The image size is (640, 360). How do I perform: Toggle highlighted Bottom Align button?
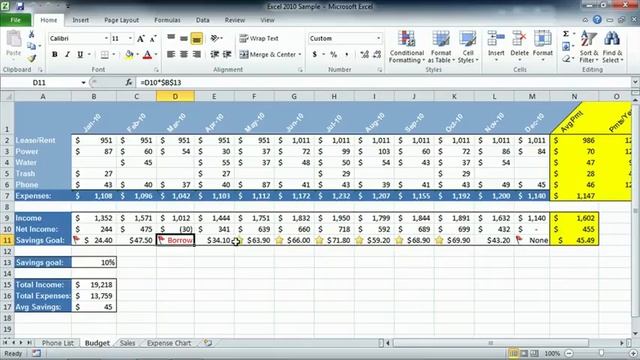pos(197,38)
